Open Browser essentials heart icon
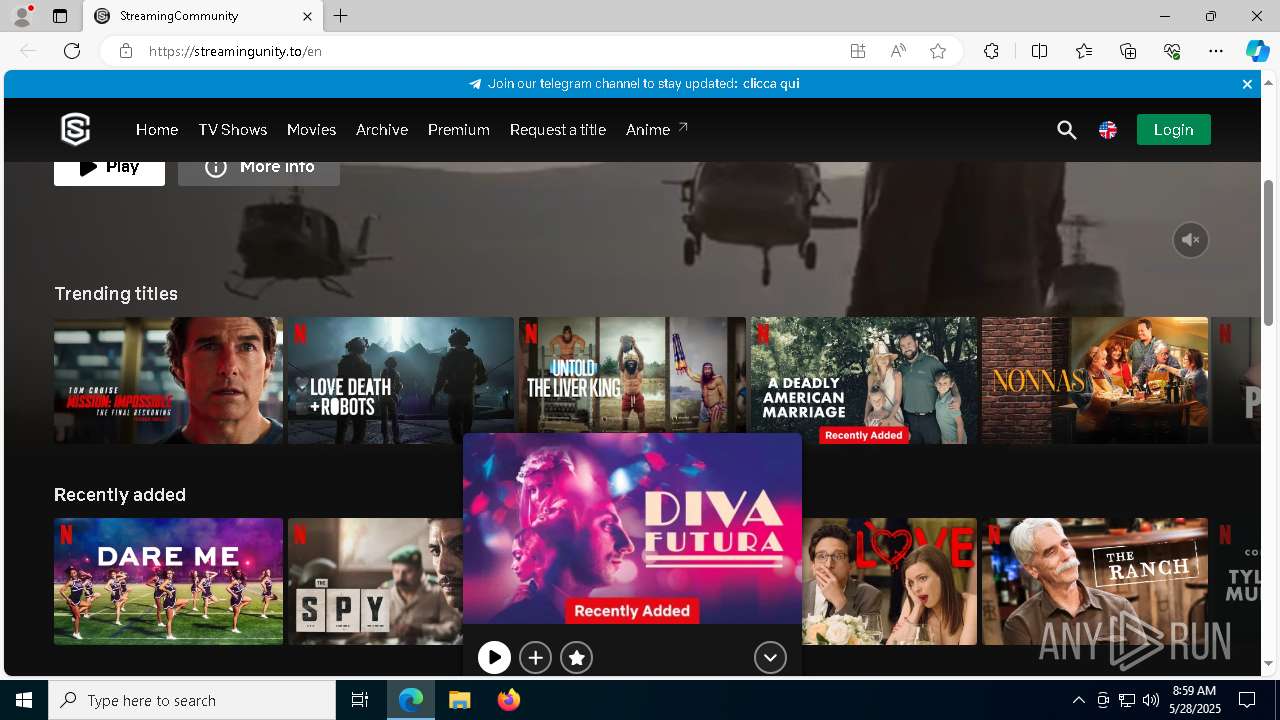 click(x=1172, y=51)
